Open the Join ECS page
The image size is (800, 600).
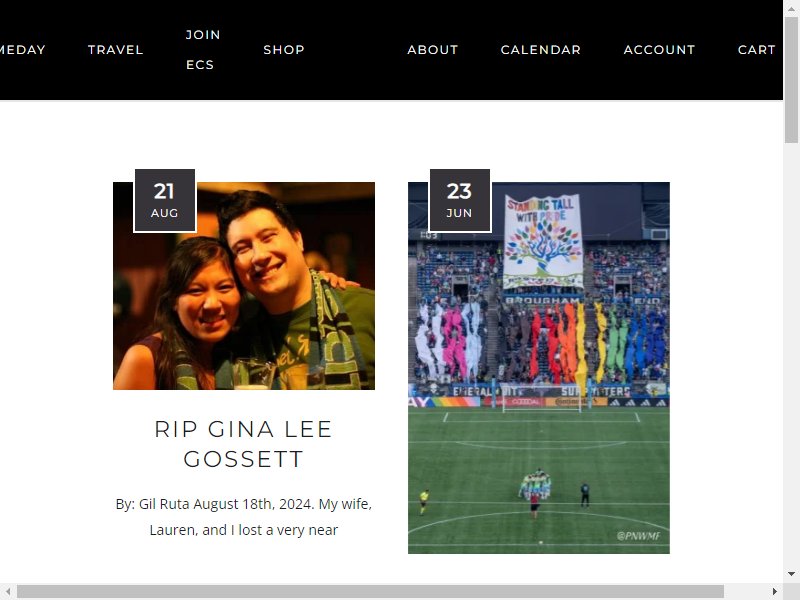(203, 49)
